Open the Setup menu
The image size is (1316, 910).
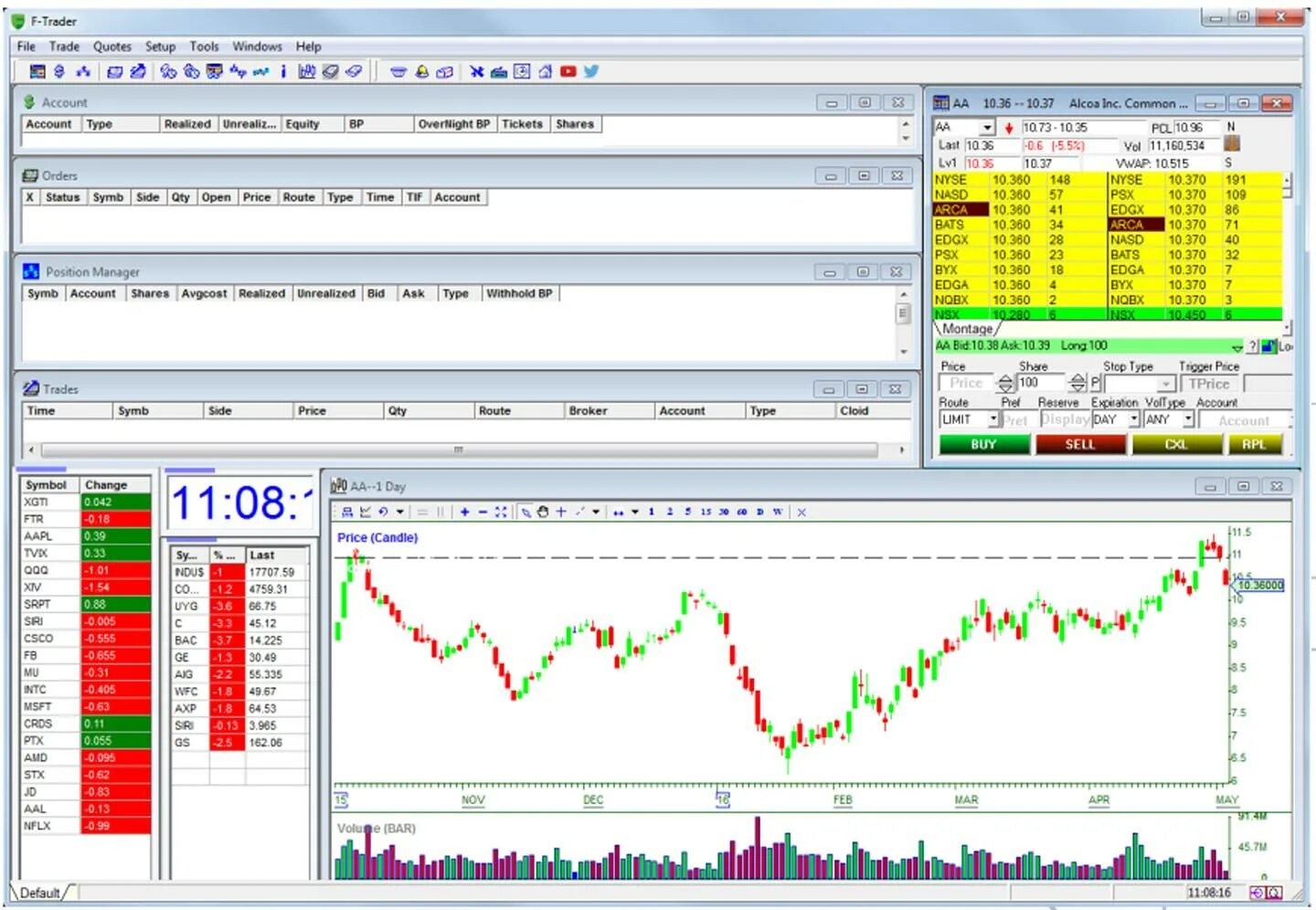point(160,47)
